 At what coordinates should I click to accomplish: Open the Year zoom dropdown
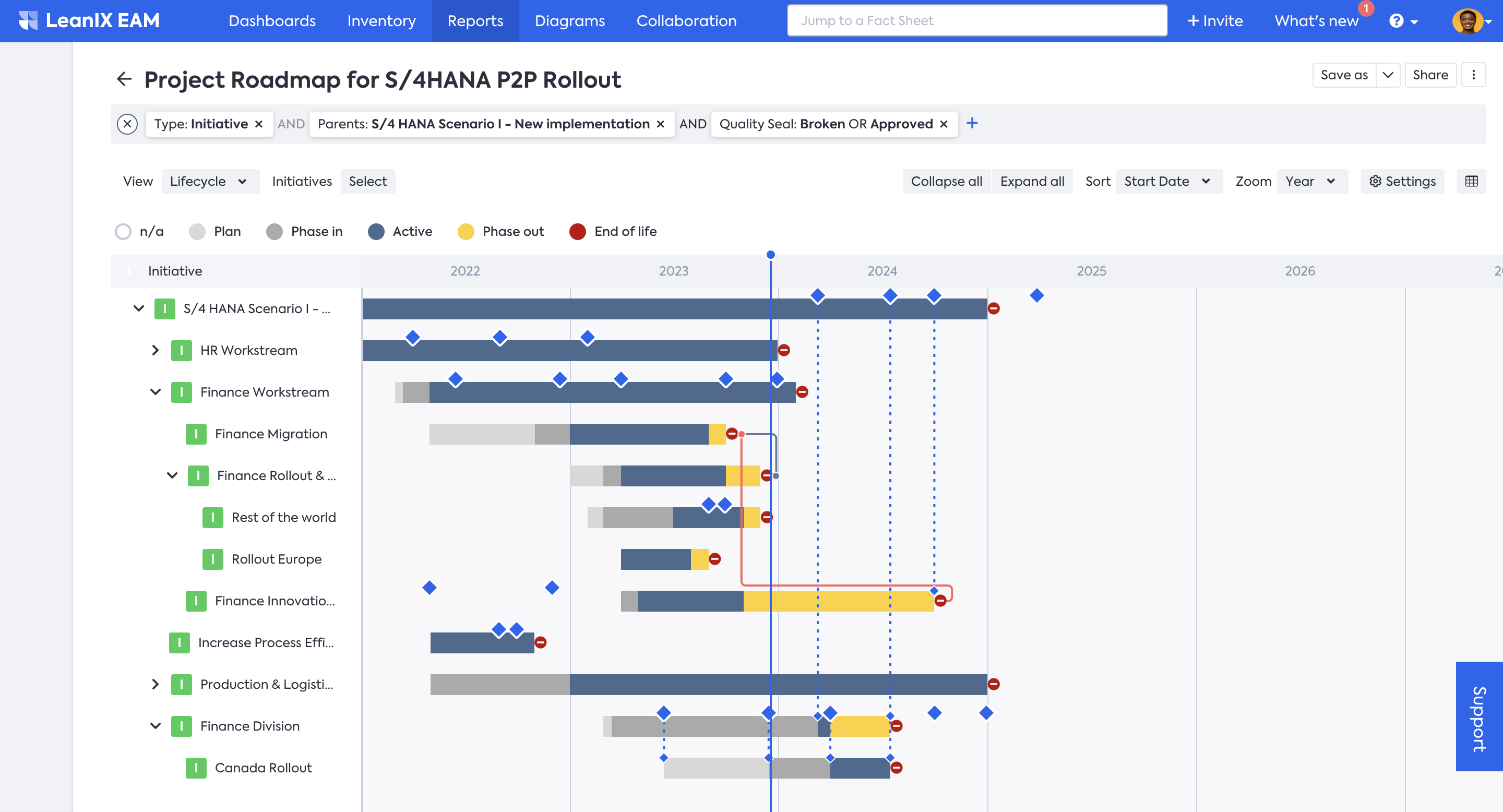1311,182
